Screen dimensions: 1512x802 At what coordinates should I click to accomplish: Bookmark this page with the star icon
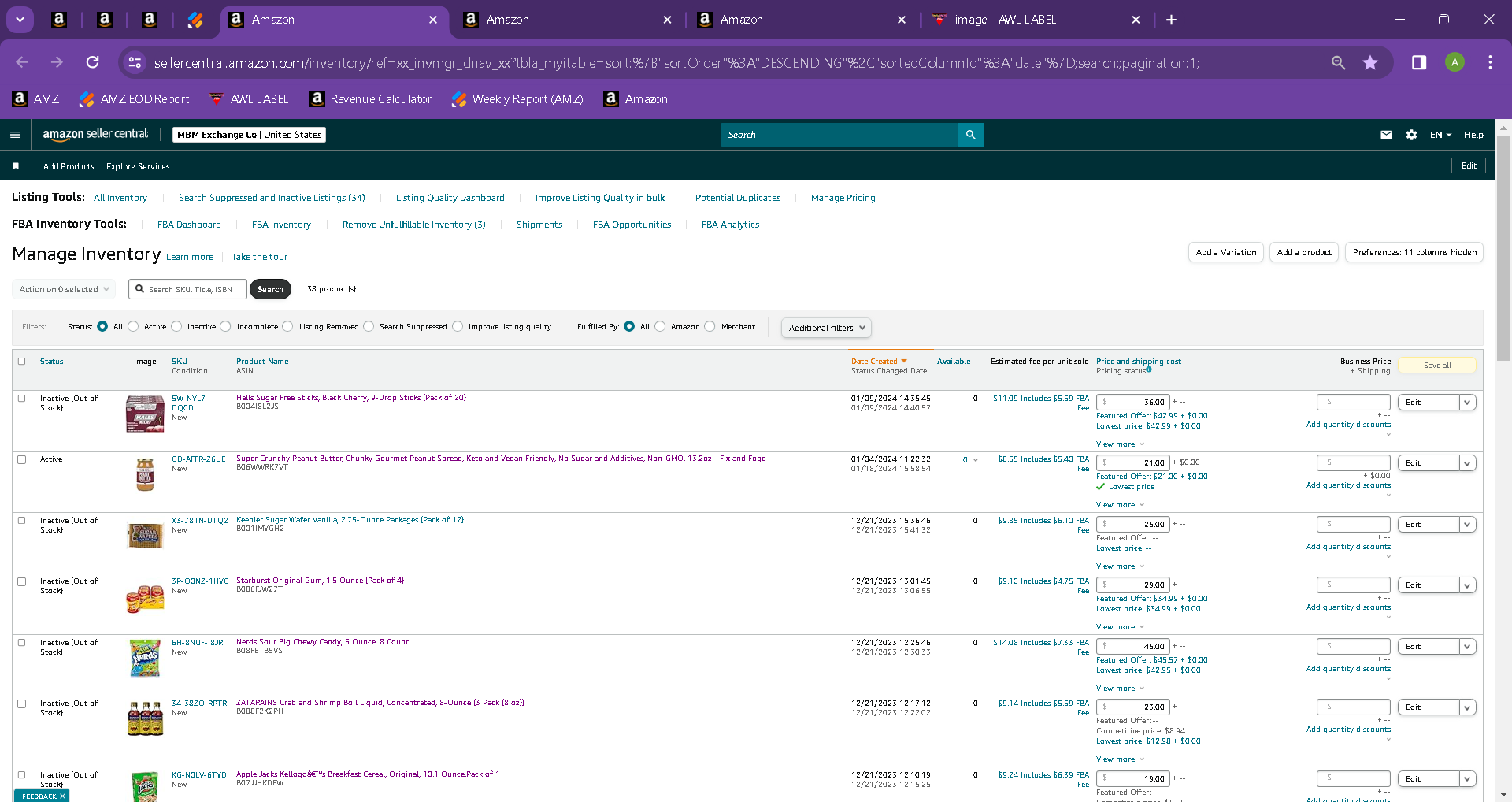pyautogui.click(x=1370, y=62)
